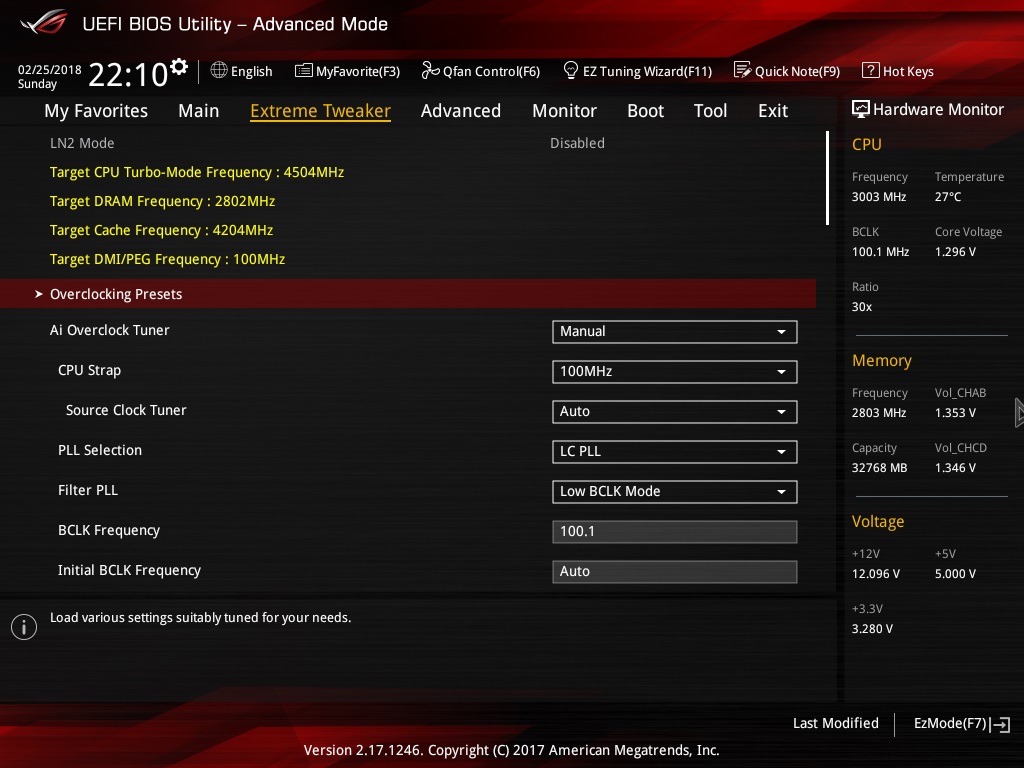Click Target CPU Turbo-Mode Frequency text
The height and width of the screenshot is (768, 1024).
(197, 172)
